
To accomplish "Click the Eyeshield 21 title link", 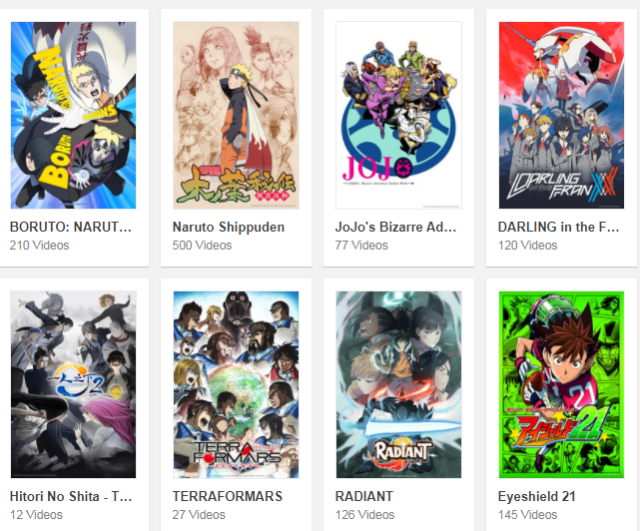I will tap(537, 496).
